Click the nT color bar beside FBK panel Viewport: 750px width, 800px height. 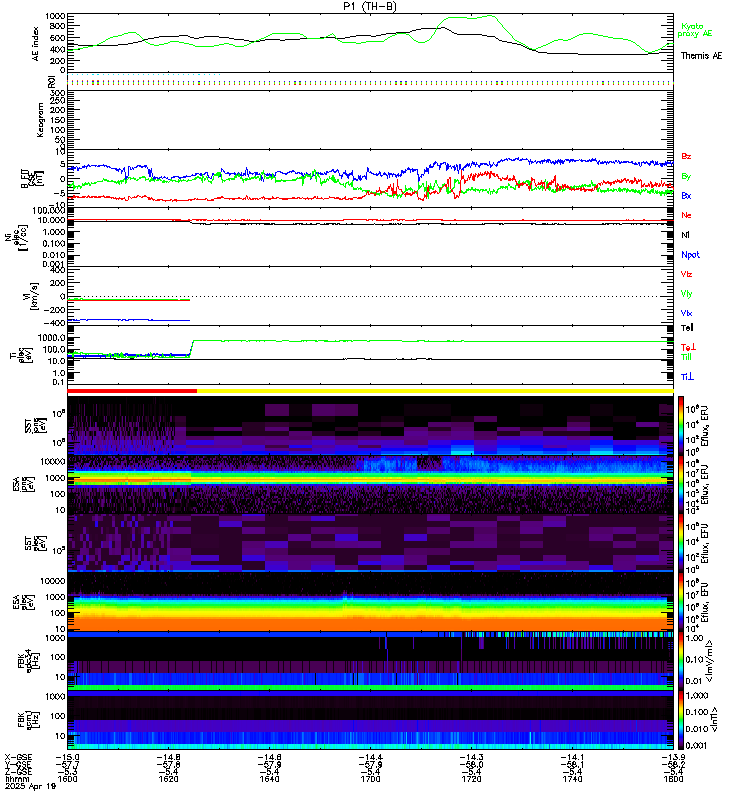[681, 720]
